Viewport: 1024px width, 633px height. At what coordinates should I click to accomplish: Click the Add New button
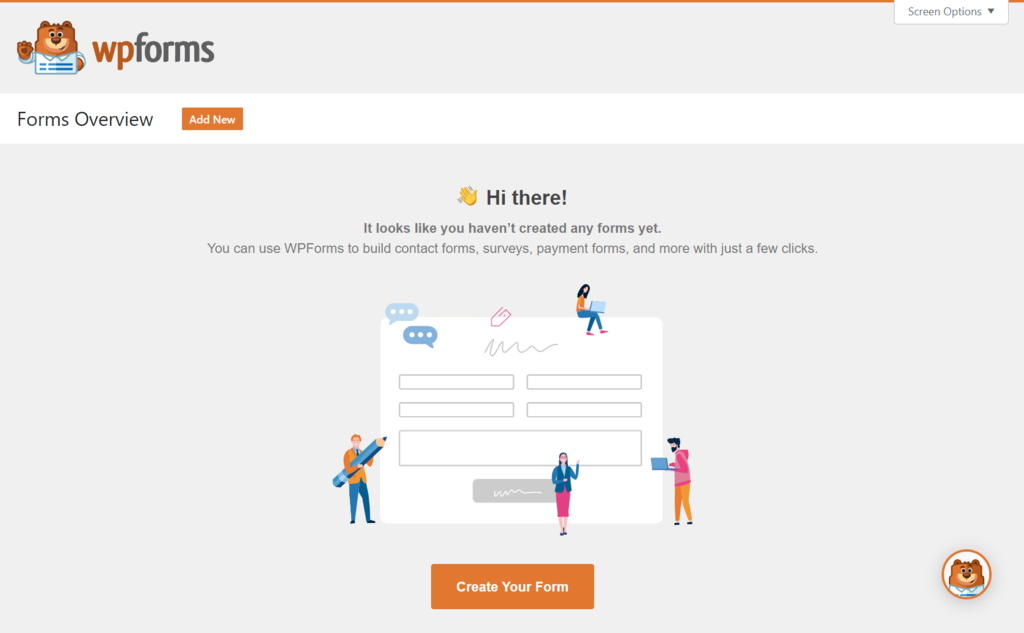point(212,119)
